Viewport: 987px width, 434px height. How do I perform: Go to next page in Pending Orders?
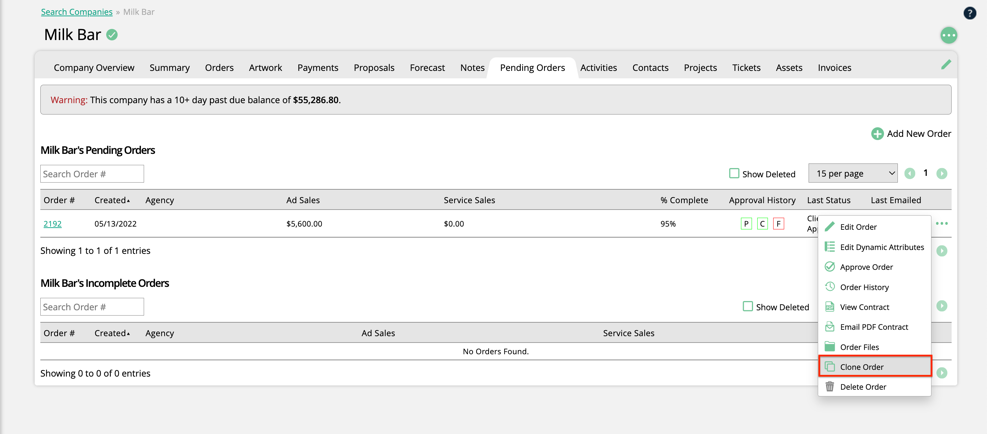tap(942, 173)
